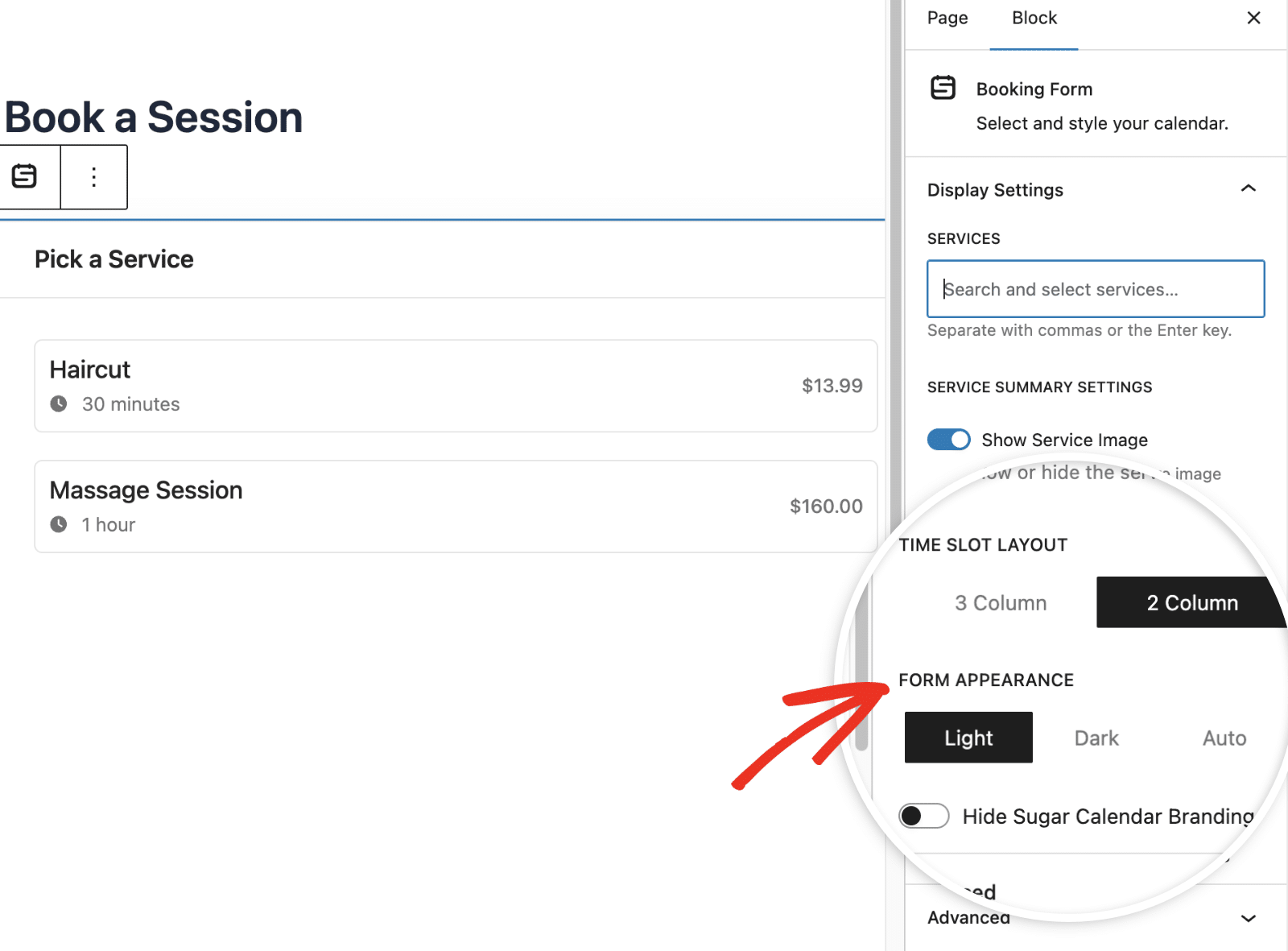
Task: Select the 2 Column layout option
Action: pos(1192,602)
